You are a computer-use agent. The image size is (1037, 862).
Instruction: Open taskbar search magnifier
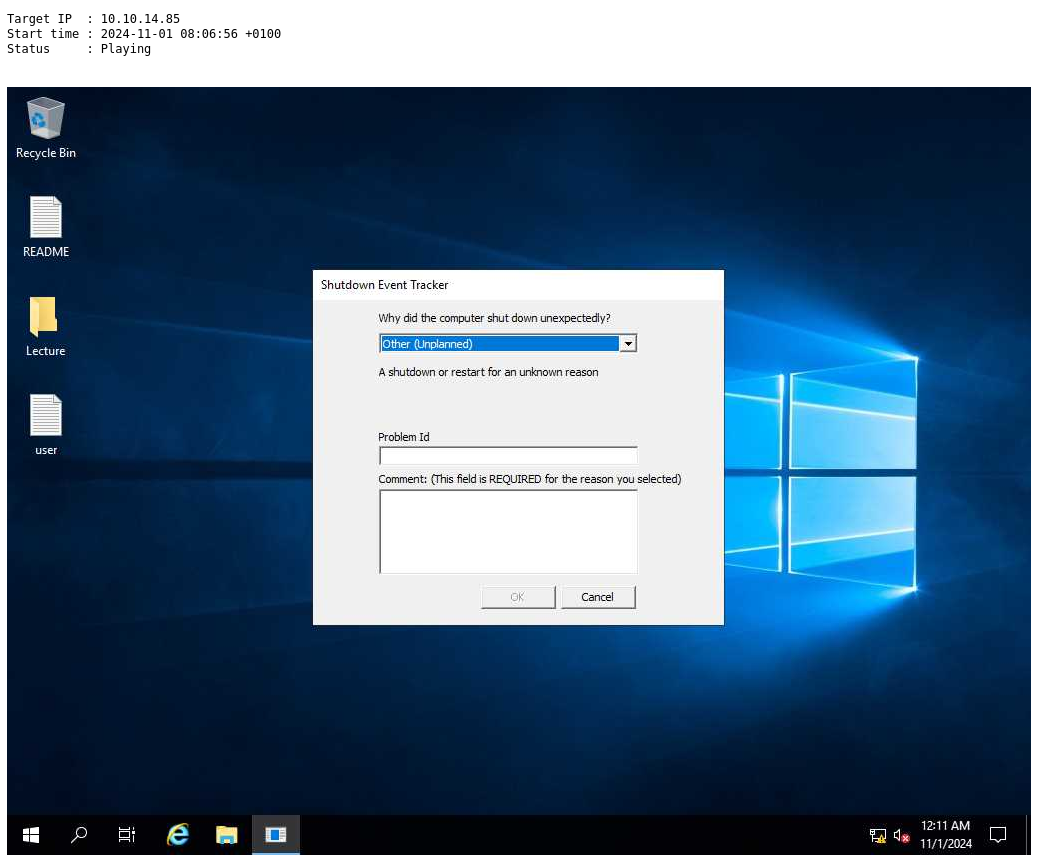point(79,835)
